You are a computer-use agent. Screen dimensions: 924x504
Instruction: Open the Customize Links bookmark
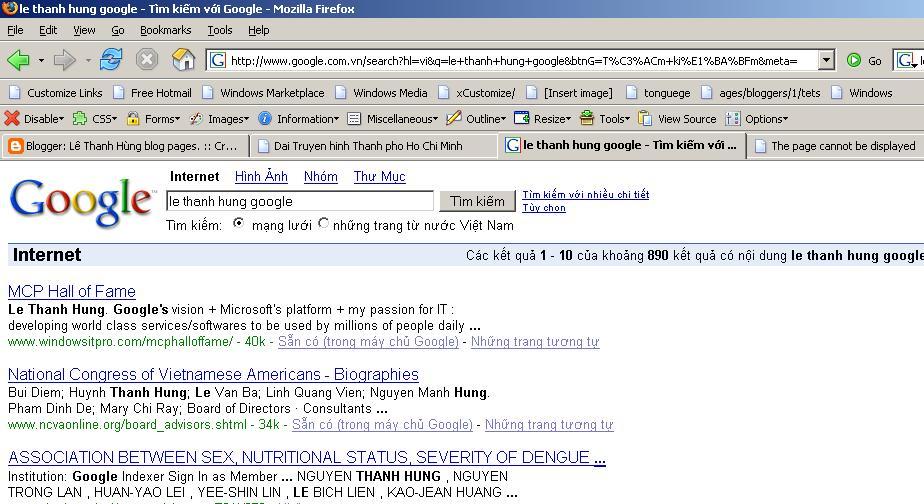tap(56, 93)
